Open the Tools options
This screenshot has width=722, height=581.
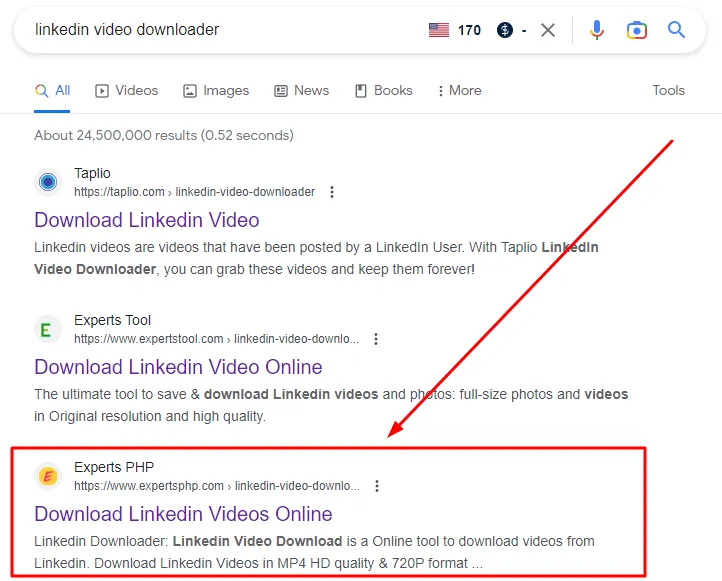[668, 90]
